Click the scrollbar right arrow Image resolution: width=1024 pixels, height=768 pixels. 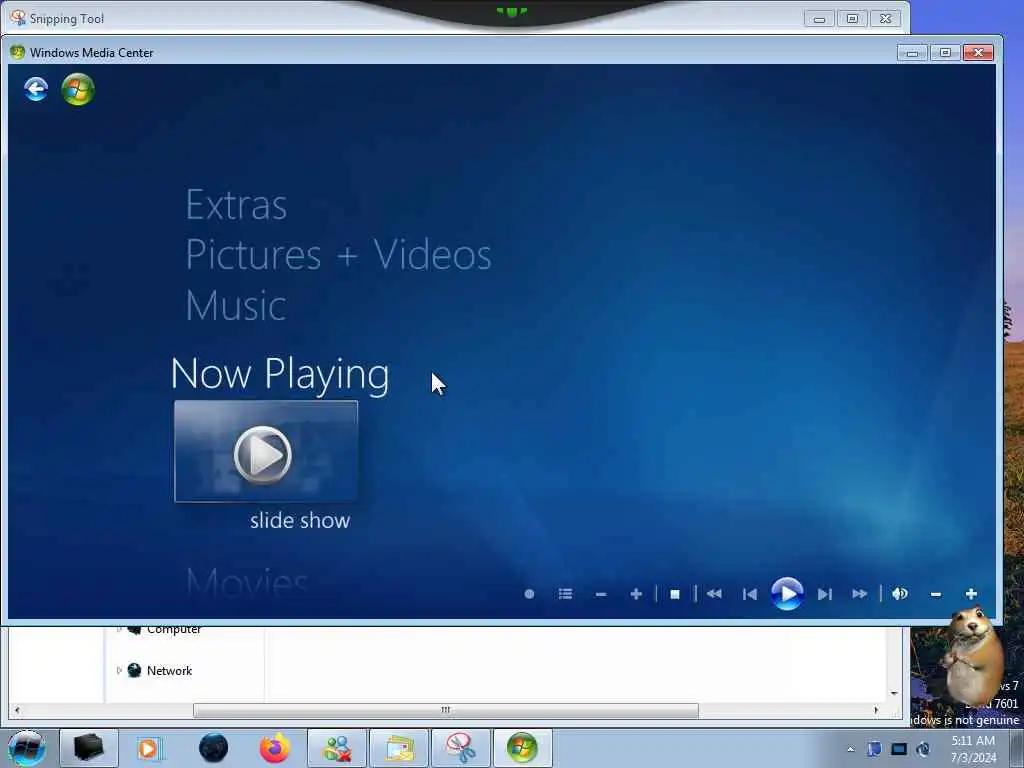tap(876, 710)
